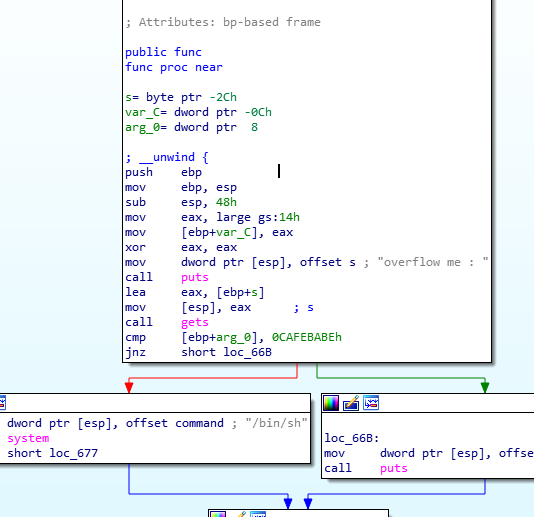The height and width of the screenshot is (517, 534).
Task: Click the var_C dword variable definition
Action: (198, 112)
